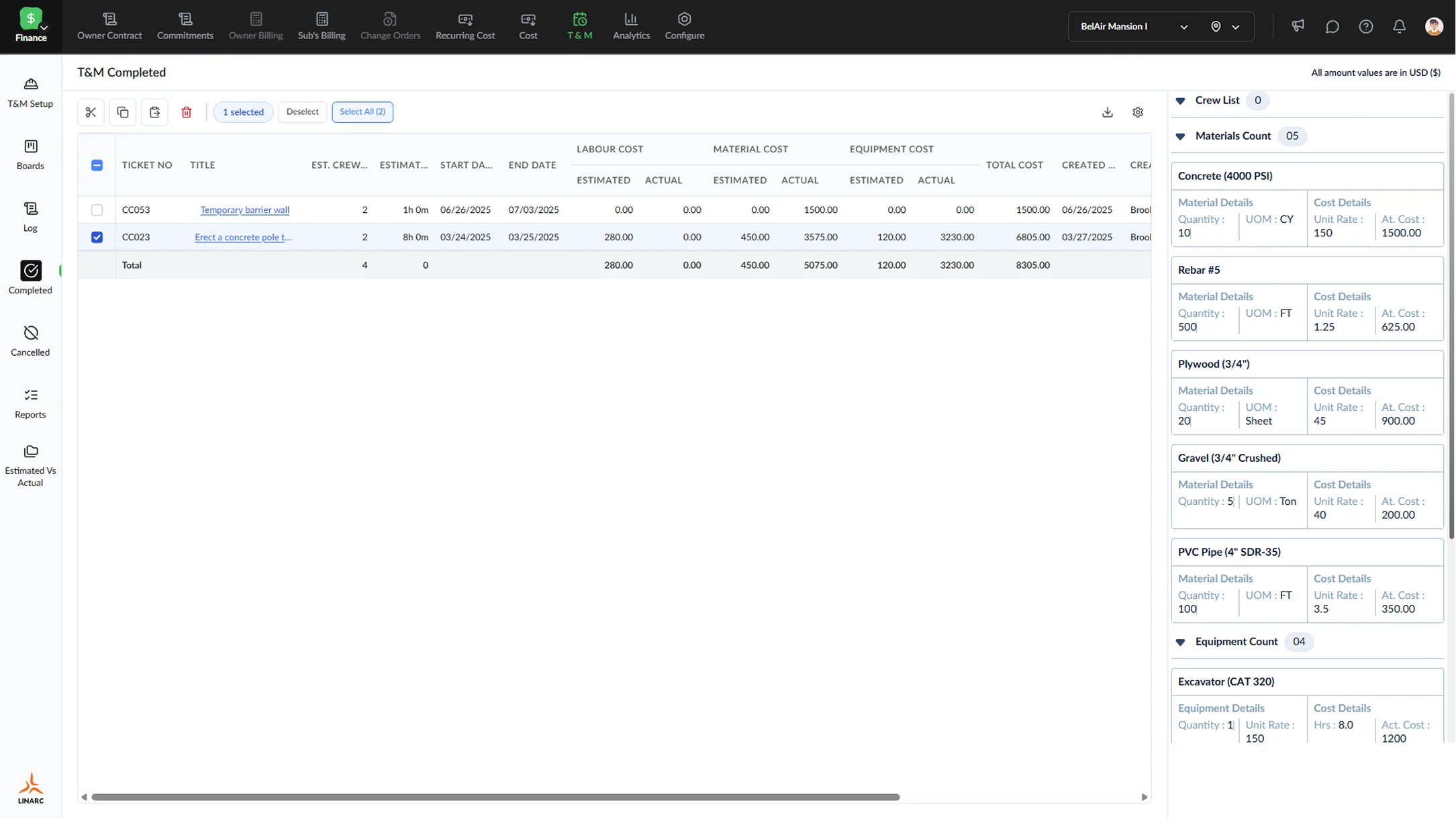This screenshot has height=819, width=1456.
Task: Collapse the Equipment Count section
Action: click(1180, 642)
